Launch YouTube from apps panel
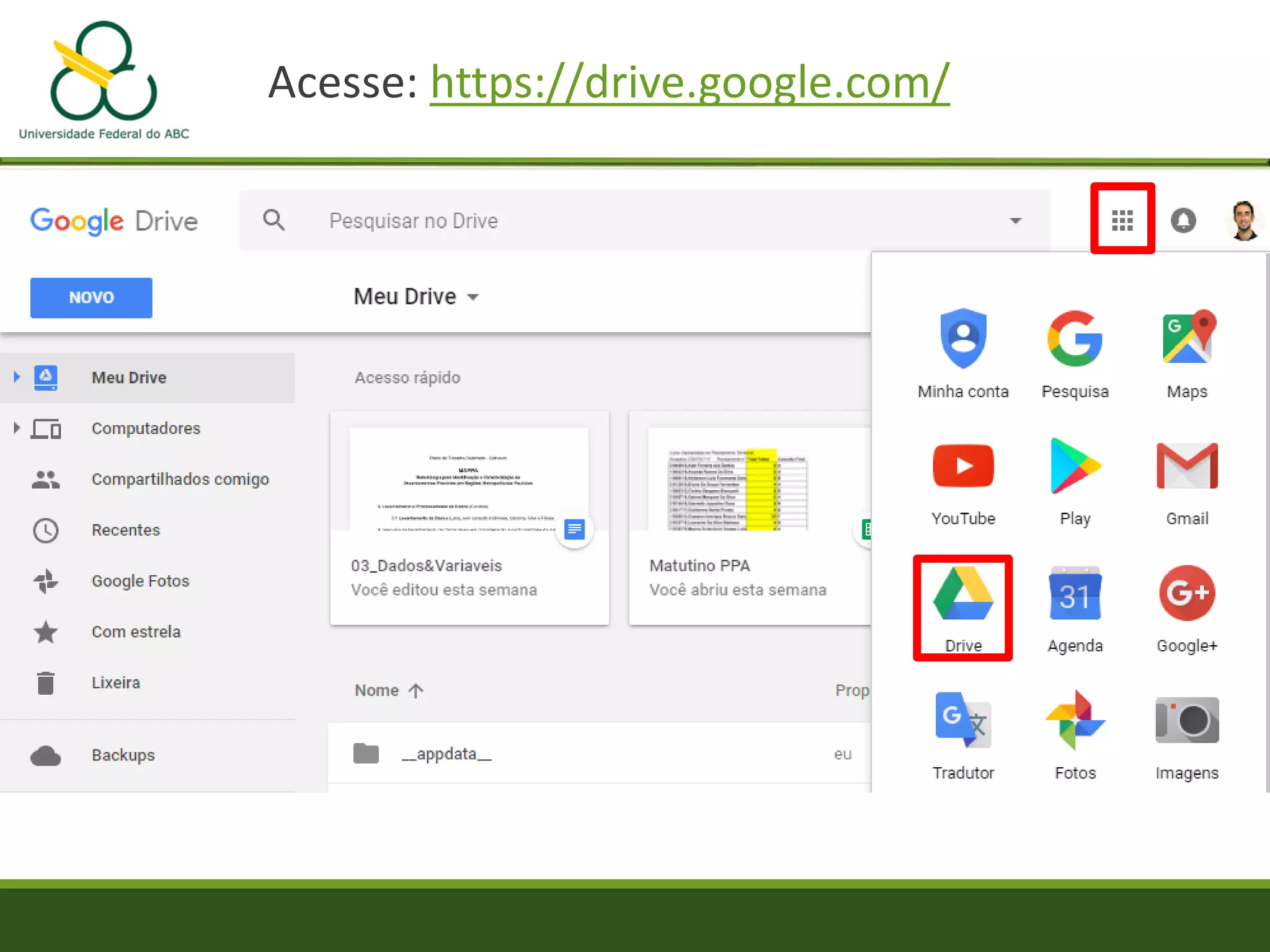 pos(963,484)
